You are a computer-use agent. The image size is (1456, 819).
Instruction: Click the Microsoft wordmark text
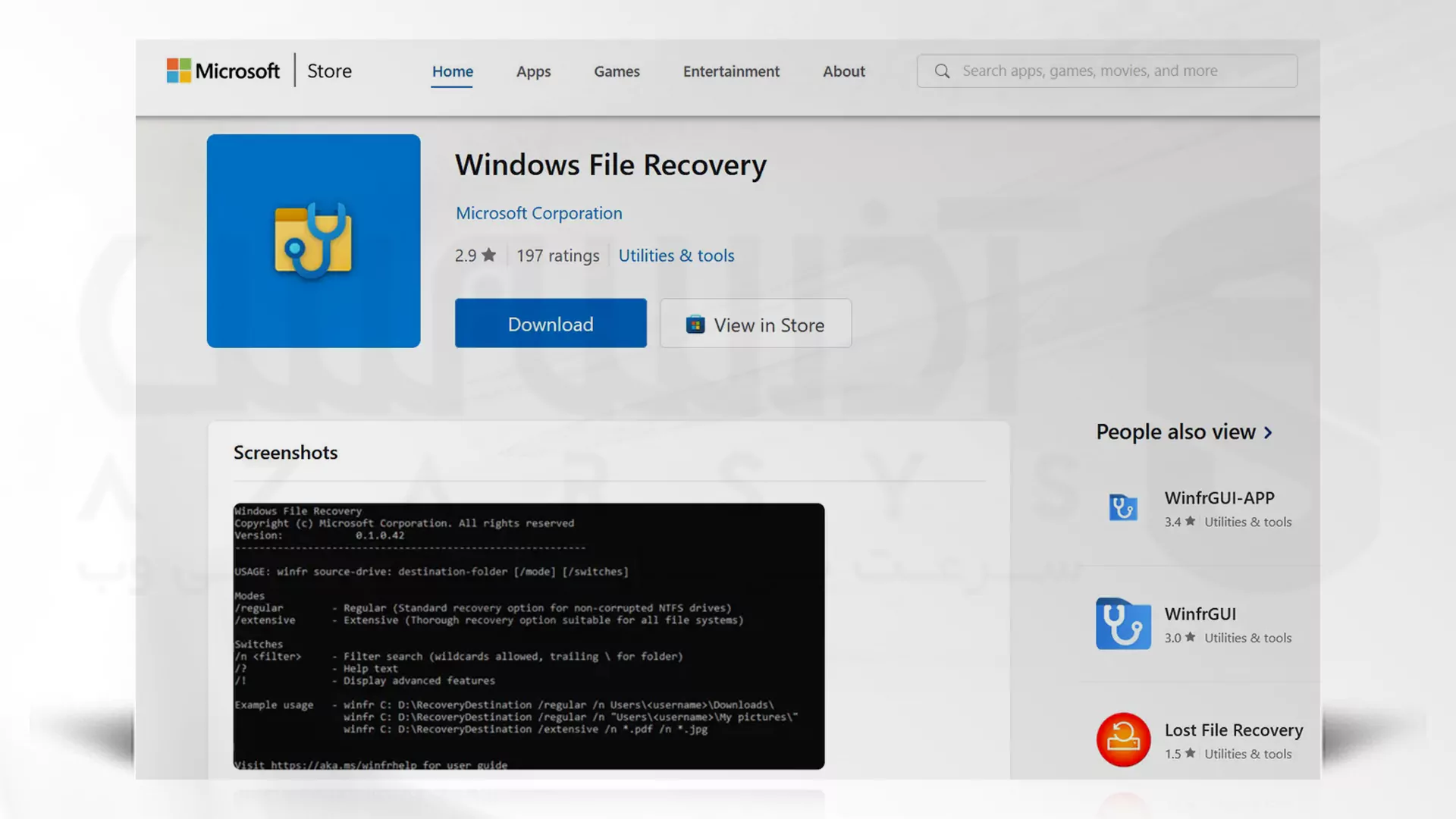[x=237, y=71]
